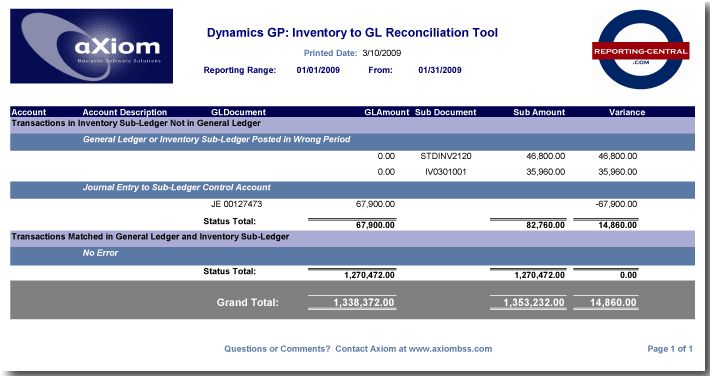Click the Variance column header
712x378 pixels.
point(627,112)
